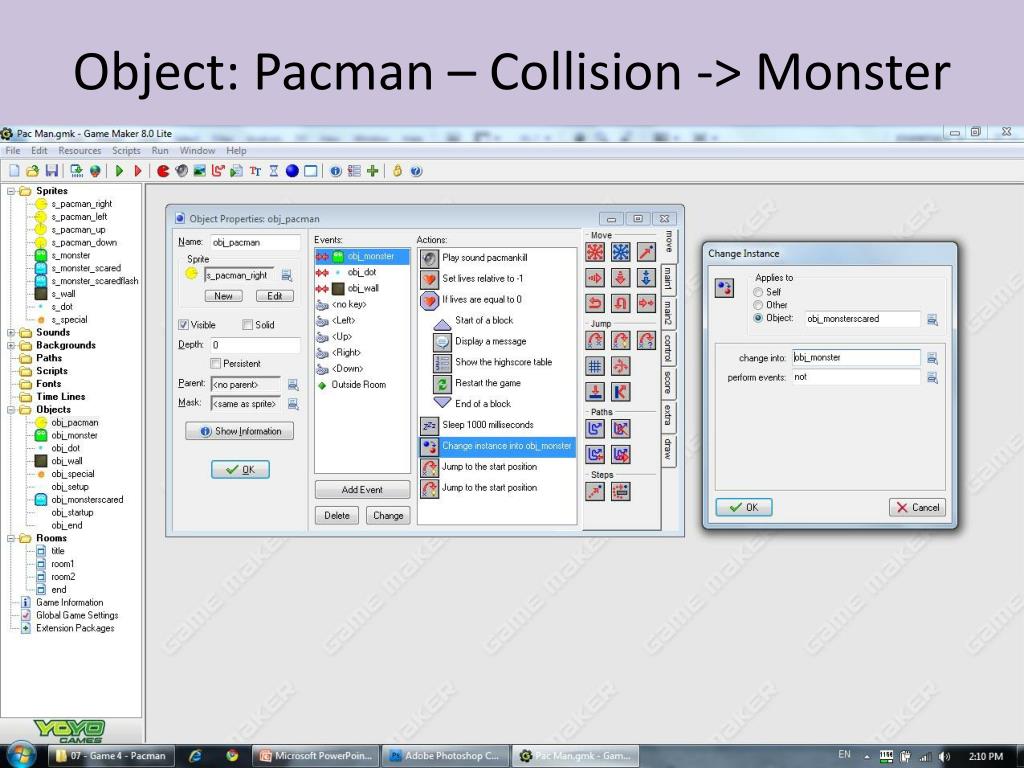The width and height of the screenshot is (1024, 768).
Task: Open the 'change into' object picker menu
Action: [x=932, y=358]
